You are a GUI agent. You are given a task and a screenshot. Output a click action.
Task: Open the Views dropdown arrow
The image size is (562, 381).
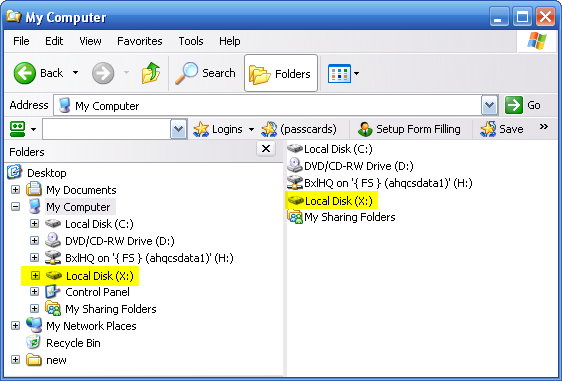pos(356,73)
